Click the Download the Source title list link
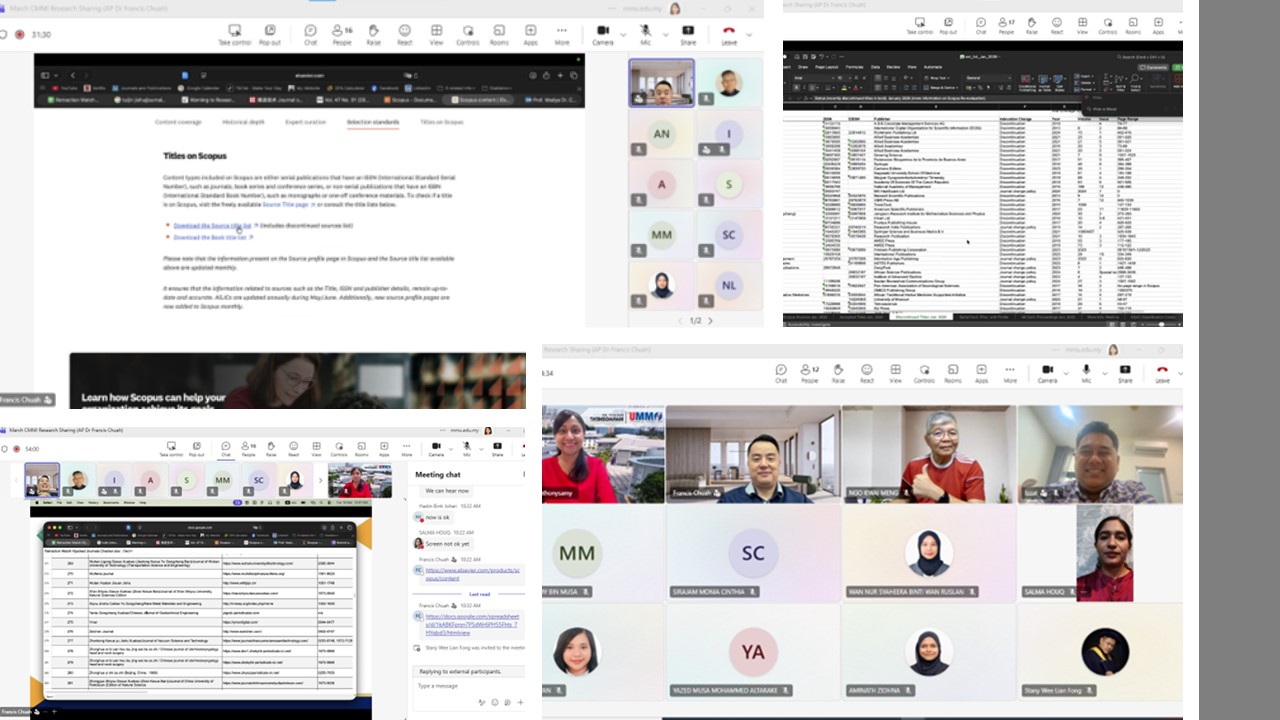 pos(212,226)
